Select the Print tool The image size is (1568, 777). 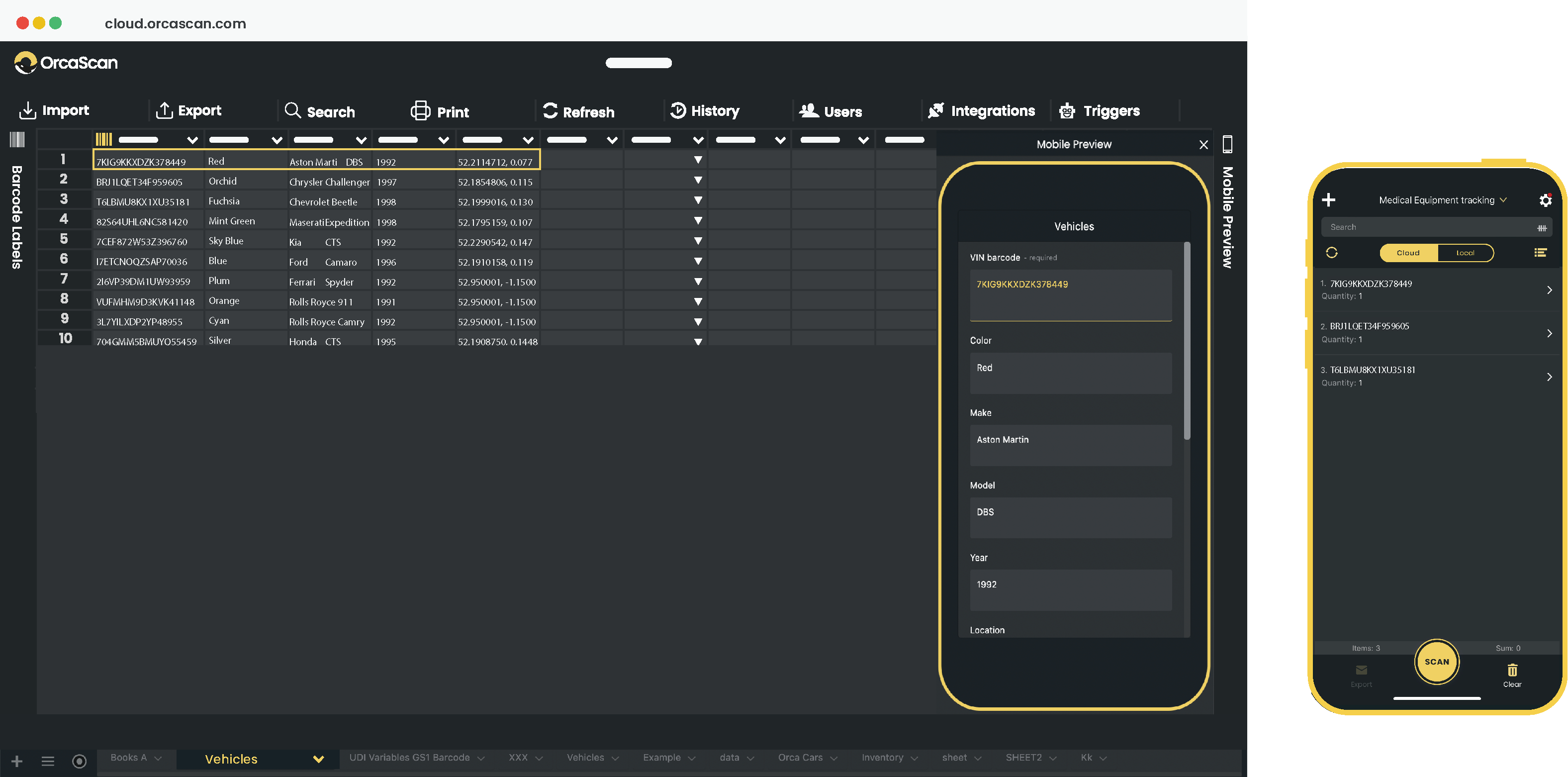[x=420, y=110]
